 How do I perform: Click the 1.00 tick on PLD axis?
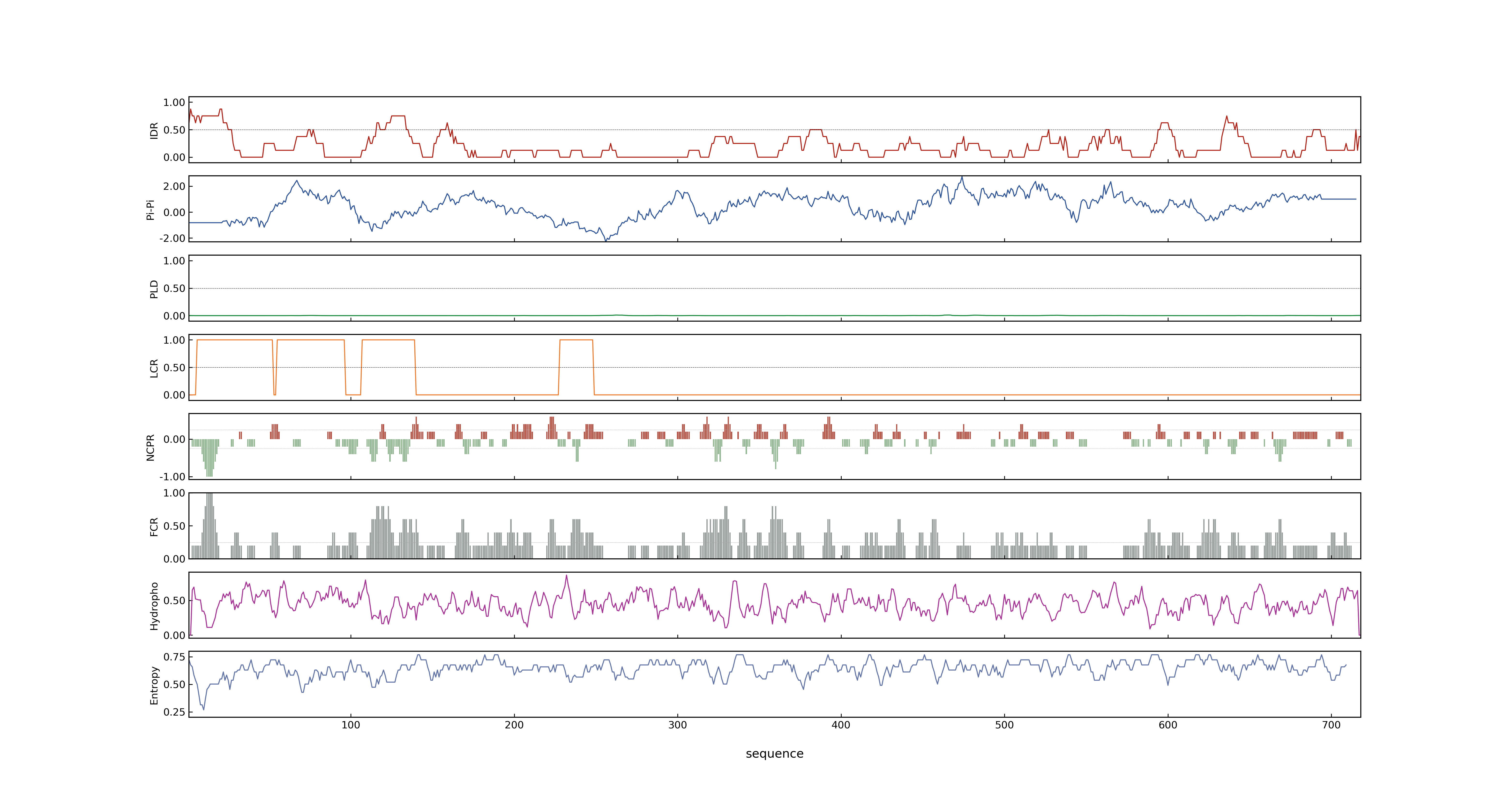point(174,261)
